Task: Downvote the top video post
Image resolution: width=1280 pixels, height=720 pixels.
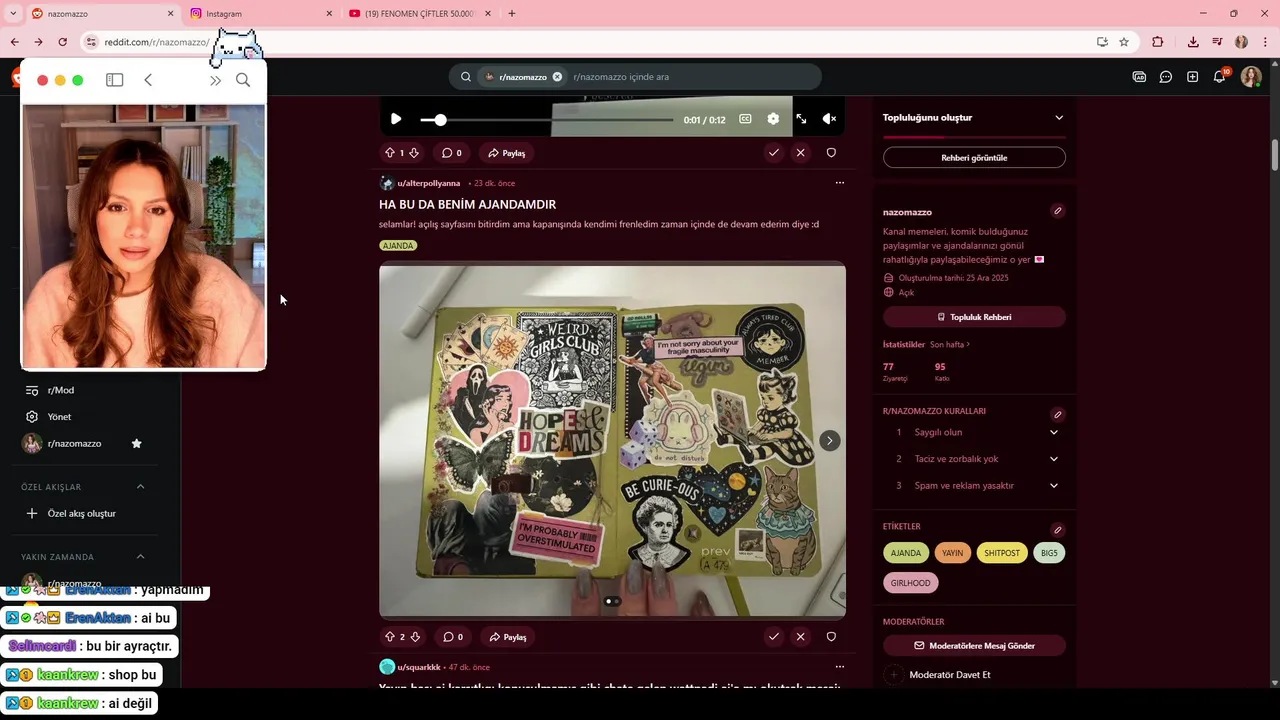Action: coord(414,153)
